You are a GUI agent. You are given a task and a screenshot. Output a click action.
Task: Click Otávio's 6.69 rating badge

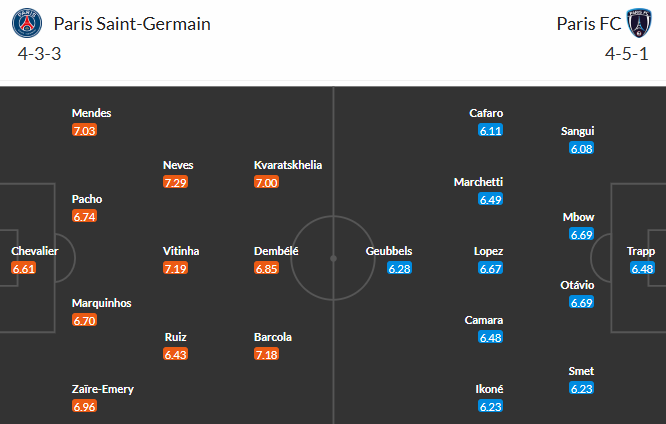(582, 303)
